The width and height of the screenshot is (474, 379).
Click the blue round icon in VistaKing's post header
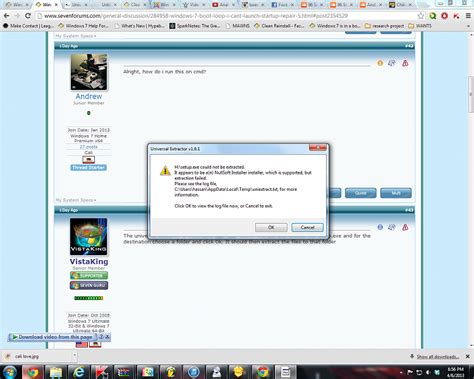[x=380, y=227]
